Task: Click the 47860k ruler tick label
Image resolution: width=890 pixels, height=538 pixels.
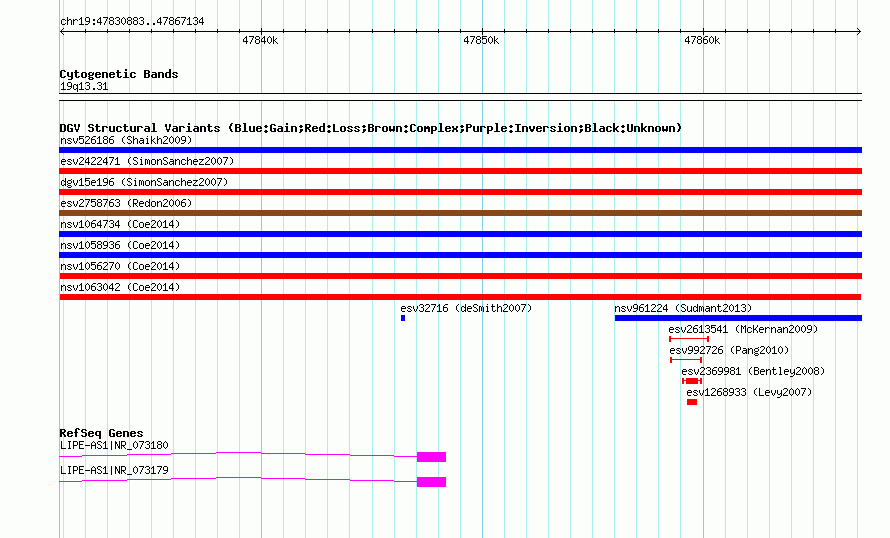Action: 702,41
